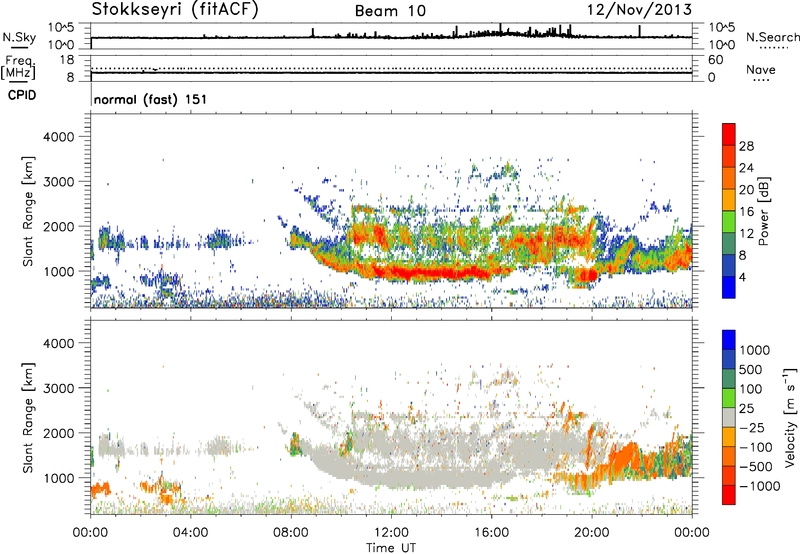Click 'Slant Range [km]' label of power panel
Screen dimensions: 800x554
tap(28, 211)
